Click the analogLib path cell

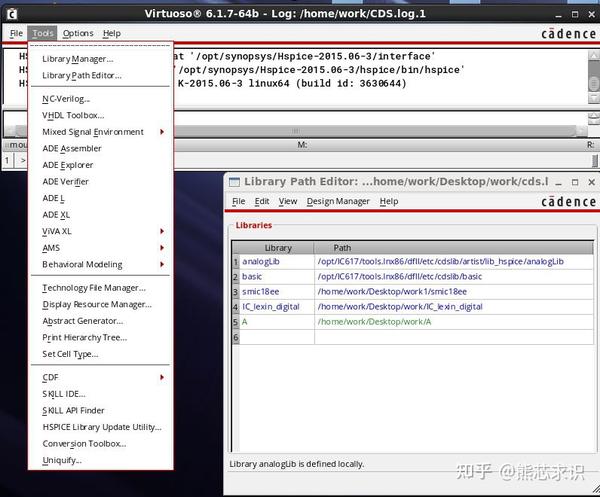click(x=453, y=261)
